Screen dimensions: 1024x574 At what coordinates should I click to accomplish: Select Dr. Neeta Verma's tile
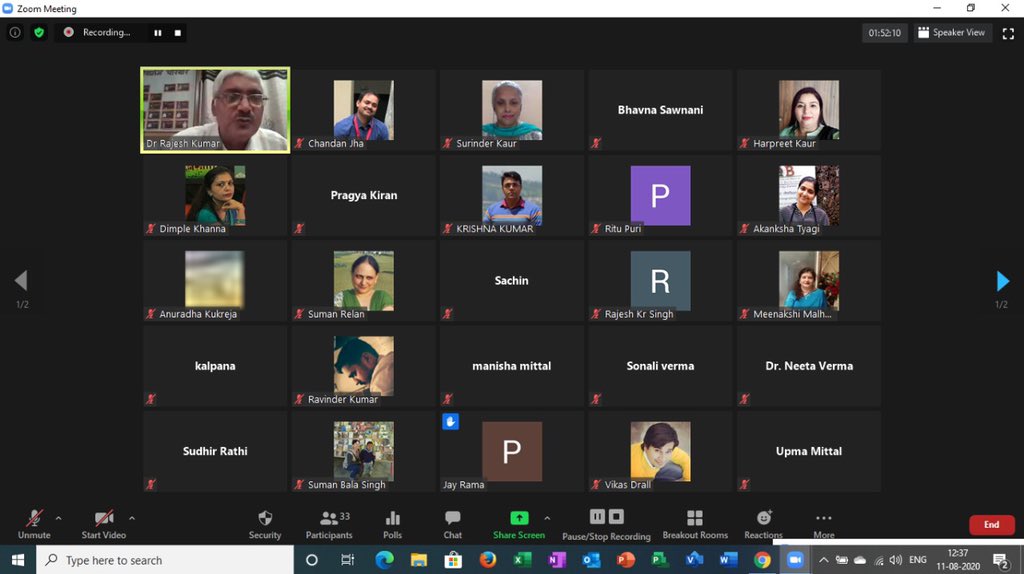pos(808,366)
